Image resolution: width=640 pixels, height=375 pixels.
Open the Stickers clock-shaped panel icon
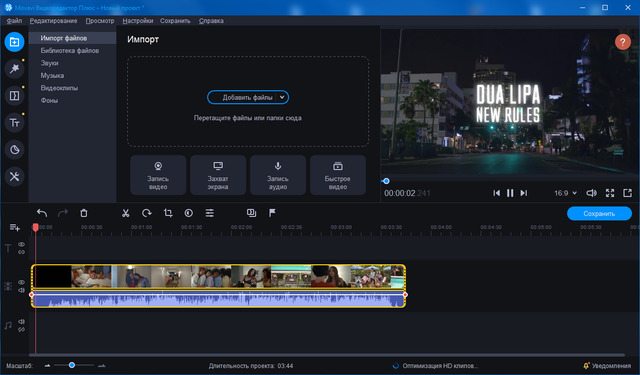(14, 149)
